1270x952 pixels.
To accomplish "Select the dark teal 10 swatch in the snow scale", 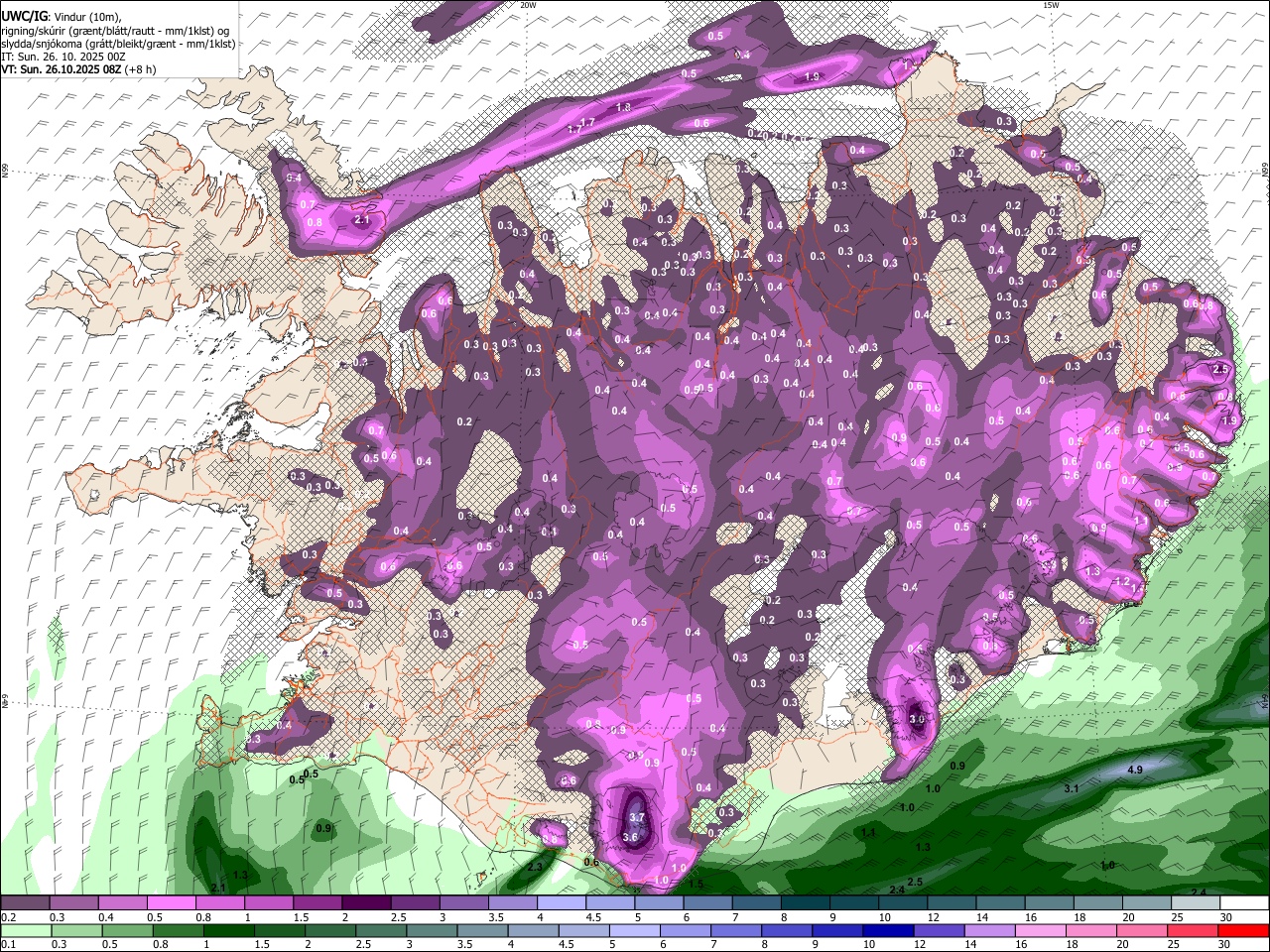I will (x=903, y=903).
